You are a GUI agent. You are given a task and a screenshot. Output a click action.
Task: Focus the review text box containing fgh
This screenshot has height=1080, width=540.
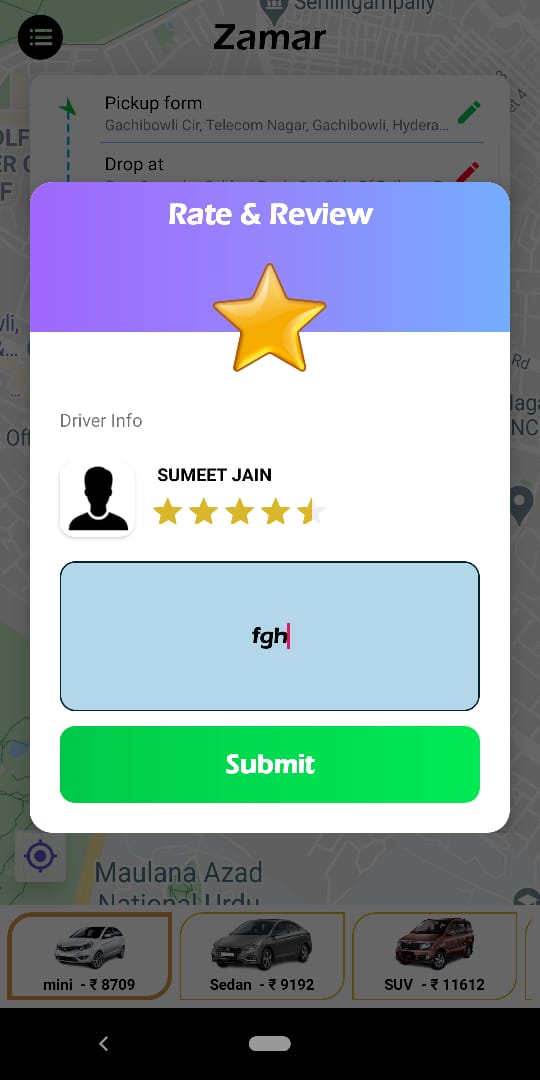[270, 636]
